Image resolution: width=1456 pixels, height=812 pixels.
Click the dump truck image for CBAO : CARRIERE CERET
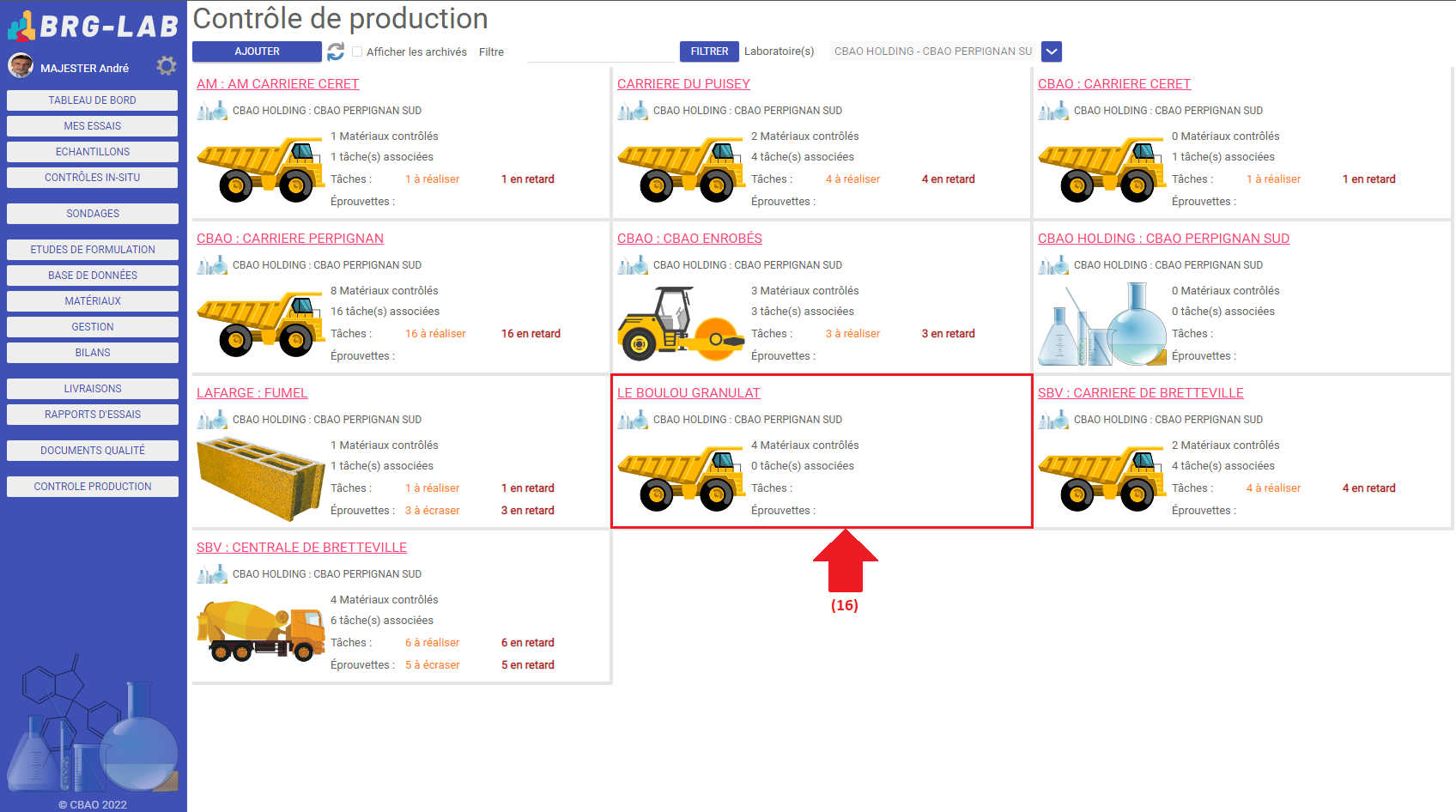(1101, 169)
